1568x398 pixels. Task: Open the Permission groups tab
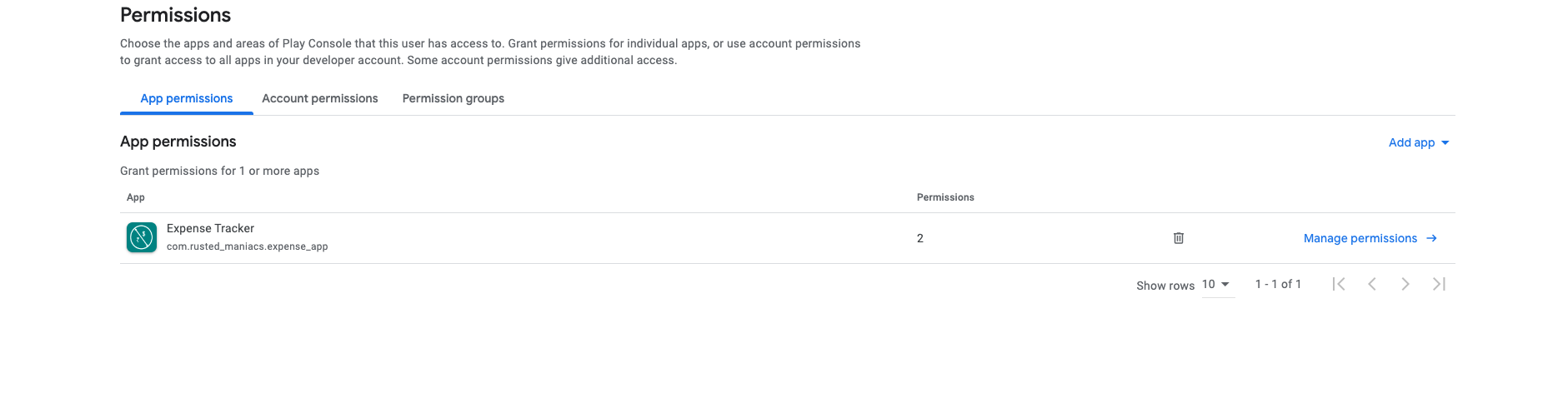click(x=453, y=98)
